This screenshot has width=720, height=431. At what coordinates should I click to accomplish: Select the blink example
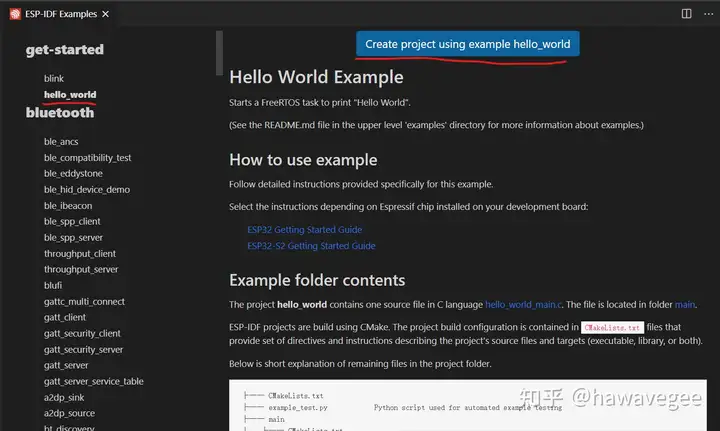[54, 78]
